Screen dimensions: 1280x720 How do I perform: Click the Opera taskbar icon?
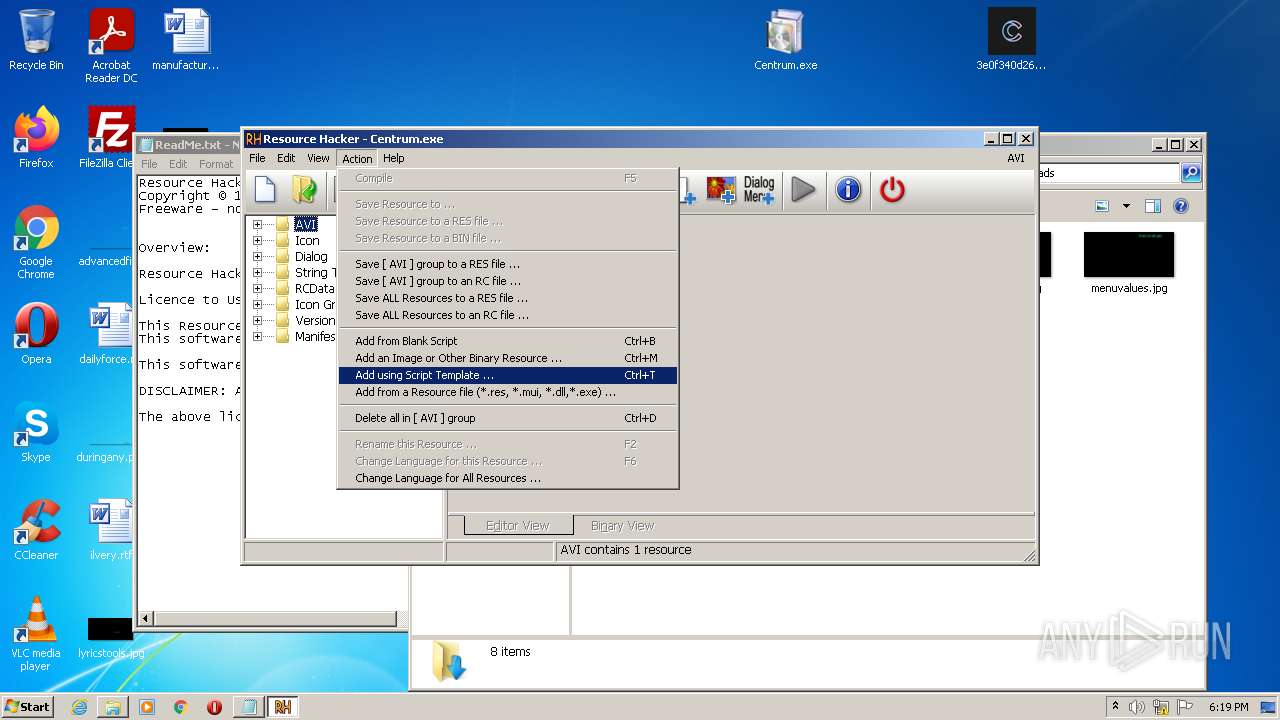214,707
